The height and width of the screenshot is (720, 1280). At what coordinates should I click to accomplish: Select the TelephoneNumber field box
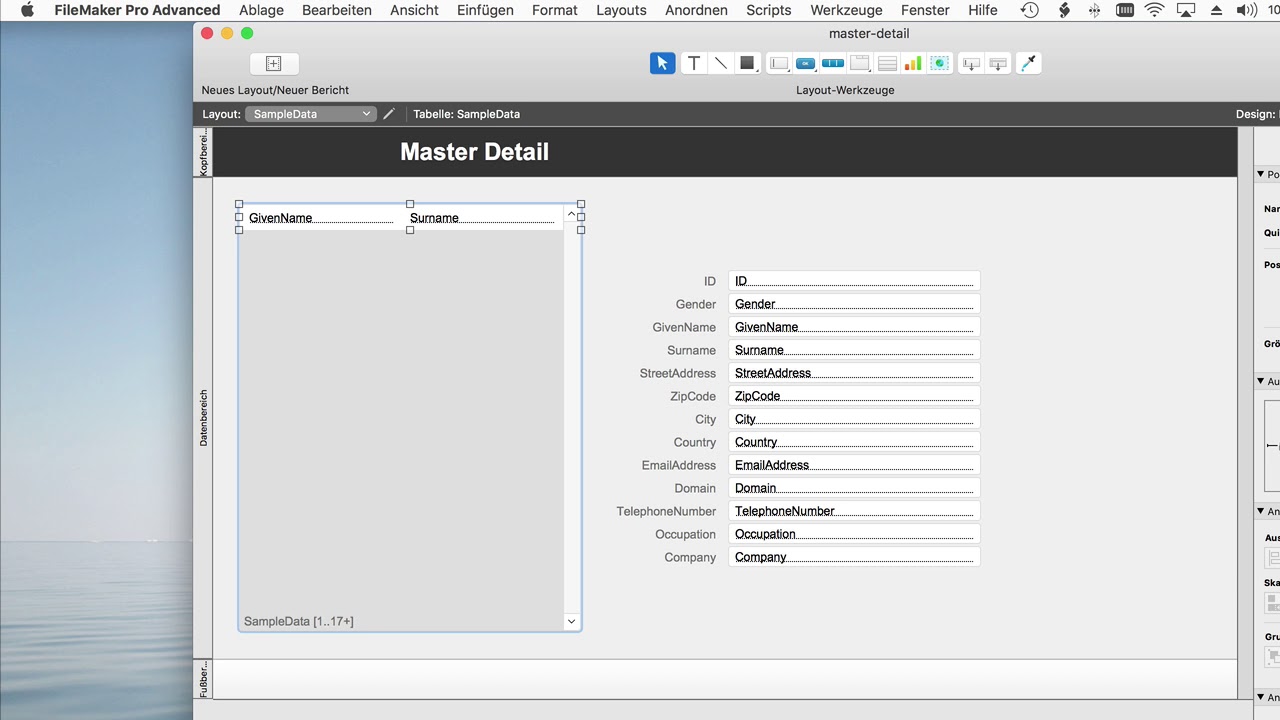854,511
